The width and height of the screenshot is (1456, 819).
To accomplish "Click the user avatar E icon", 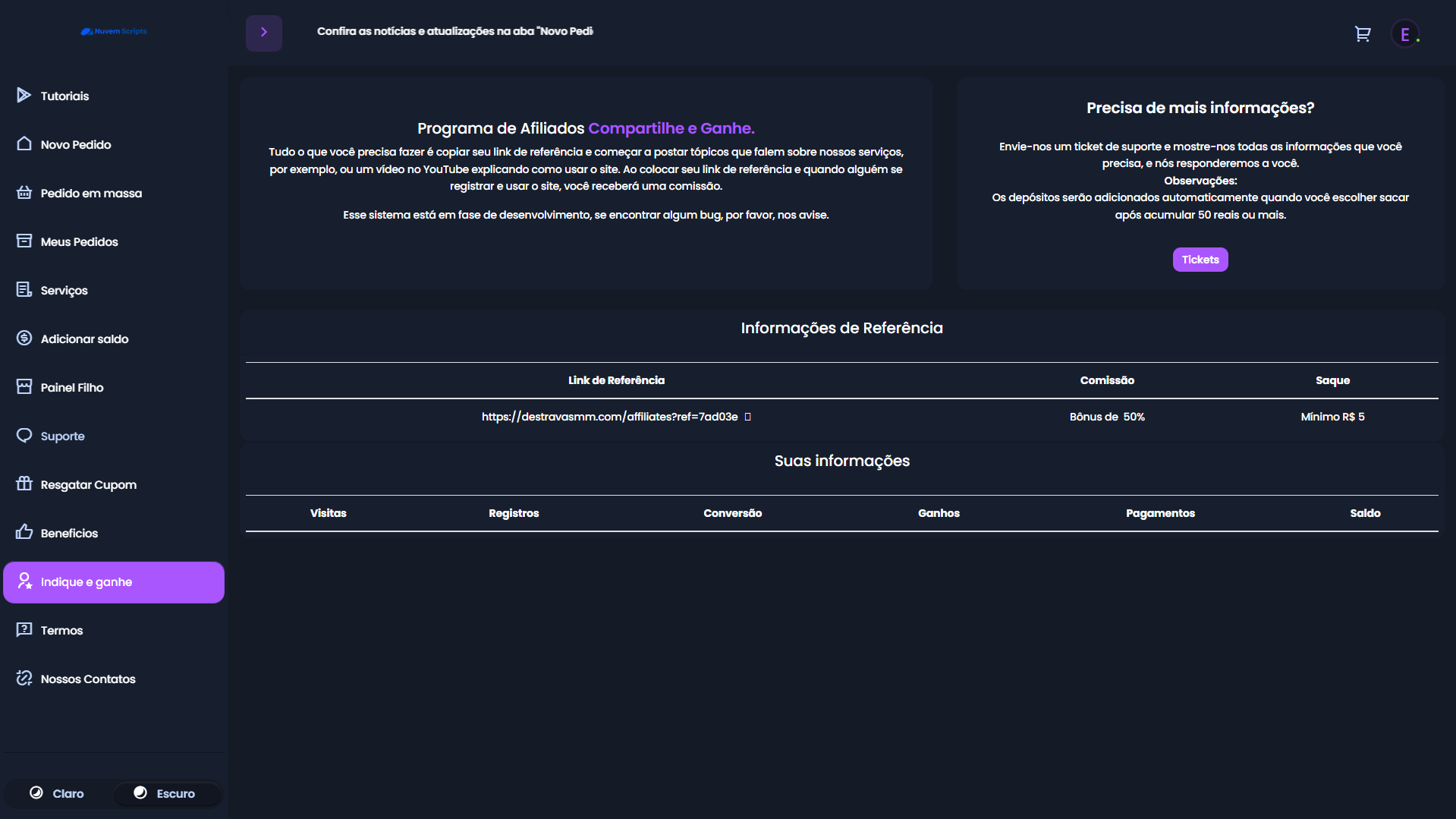I will (x=1404, y=34).
